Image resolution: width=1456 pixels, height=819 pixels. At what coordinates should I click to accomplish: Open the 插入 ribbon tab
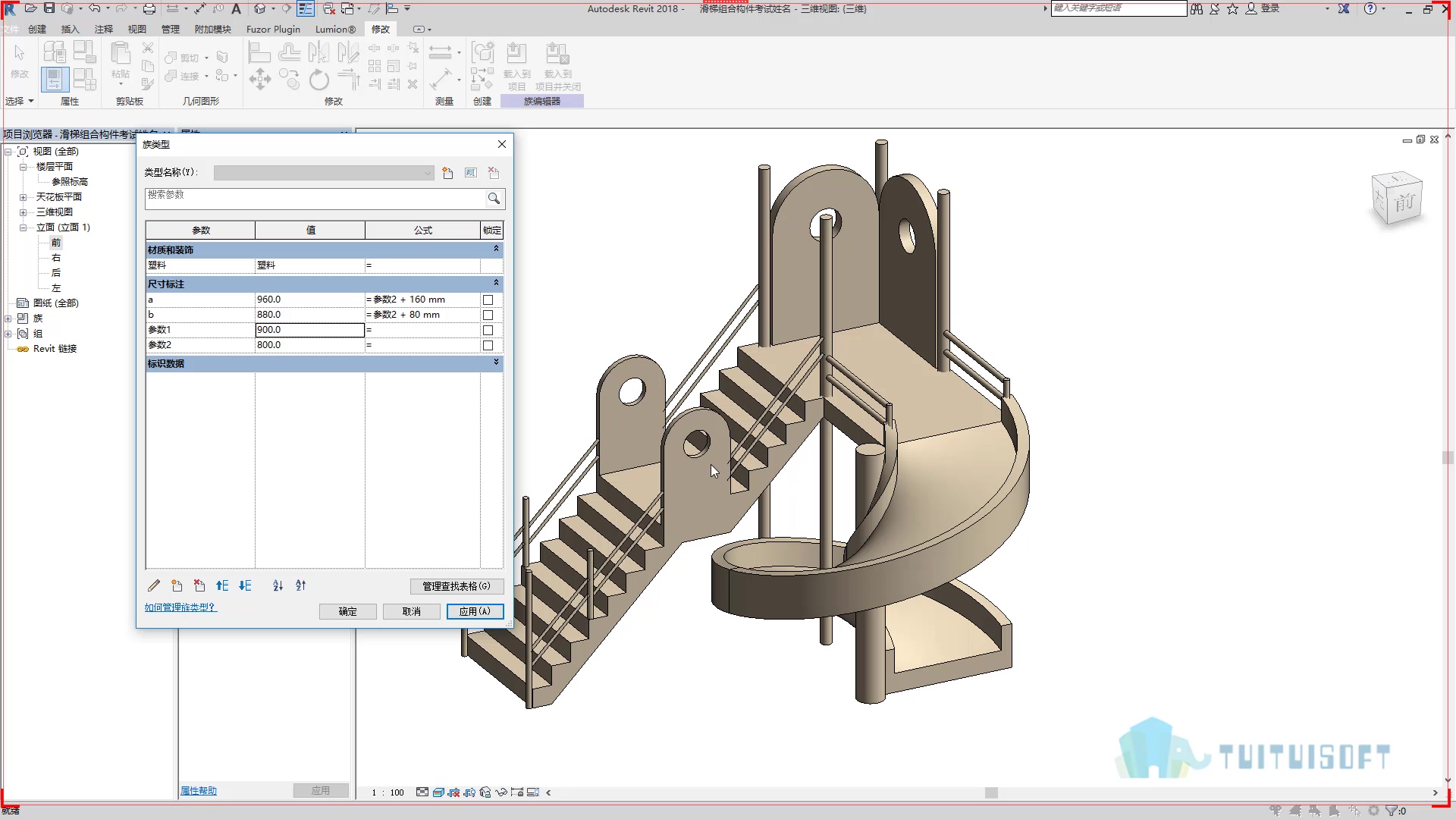[x=70, y=29]
